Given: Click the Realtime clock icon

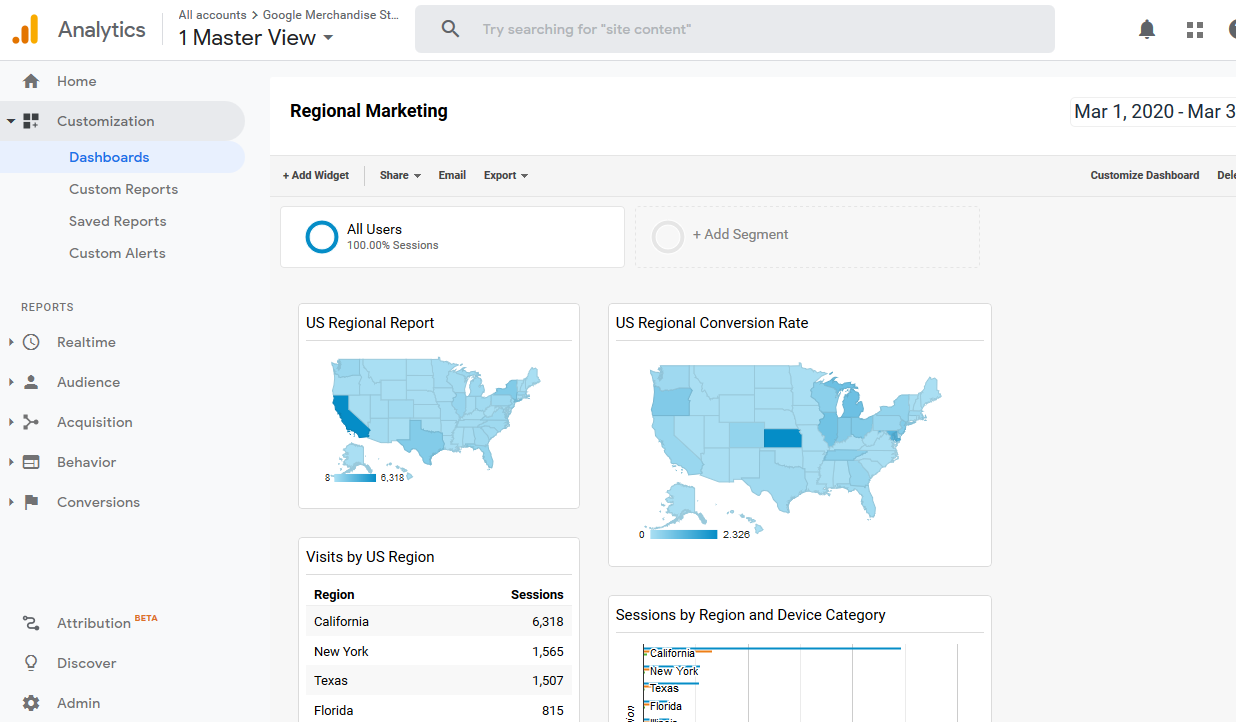Looking at the screenshot, I should point(31,342).
